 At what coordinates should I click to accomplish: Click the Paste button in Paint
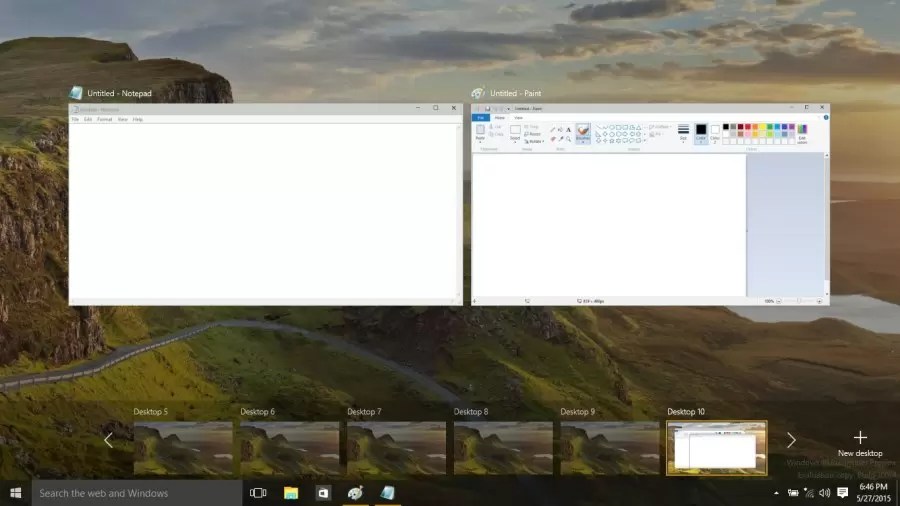point(480,133)
